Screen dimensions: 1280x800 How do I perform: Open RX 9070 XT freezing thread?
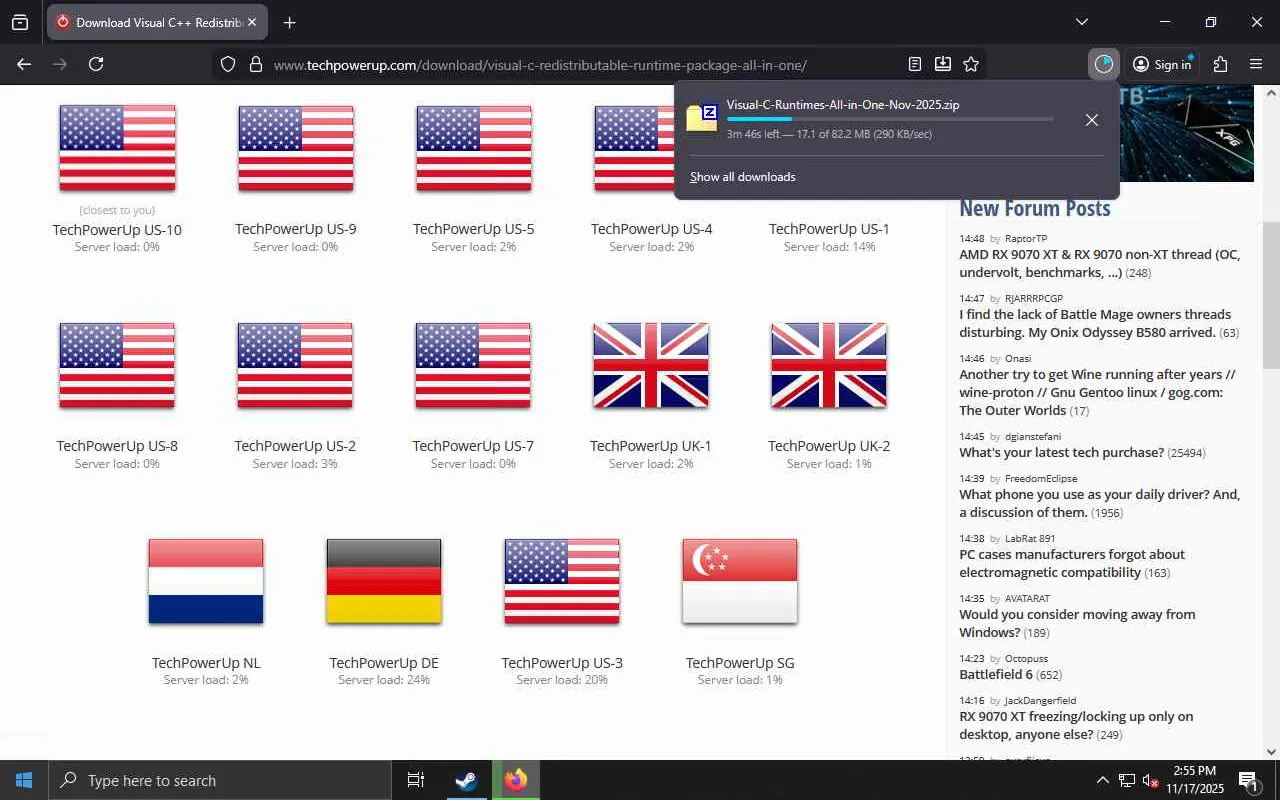1076,725
